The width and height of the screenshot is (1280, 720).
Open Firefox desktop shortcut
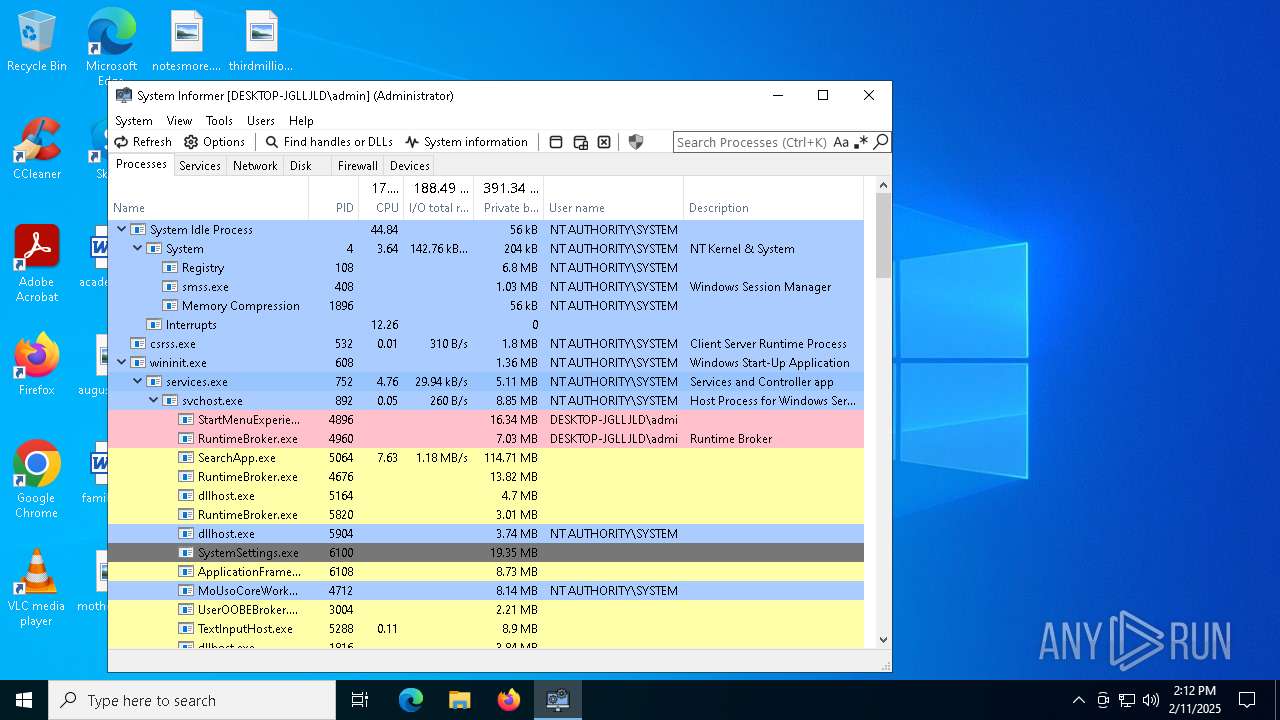[x=37, y=364]
